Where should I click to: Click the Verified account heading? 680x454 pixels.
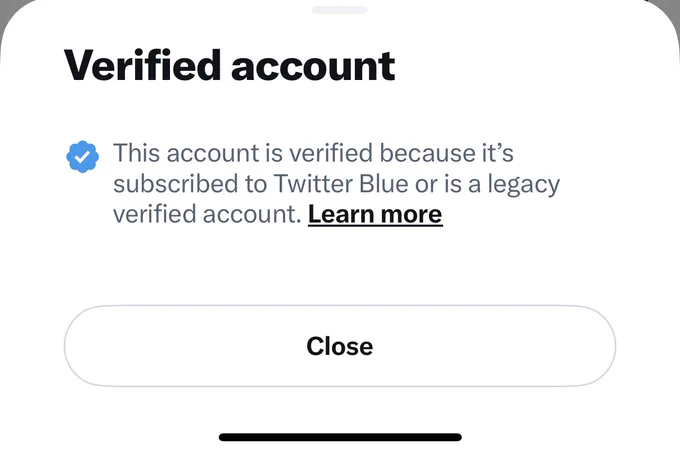[x=229, y=65]
